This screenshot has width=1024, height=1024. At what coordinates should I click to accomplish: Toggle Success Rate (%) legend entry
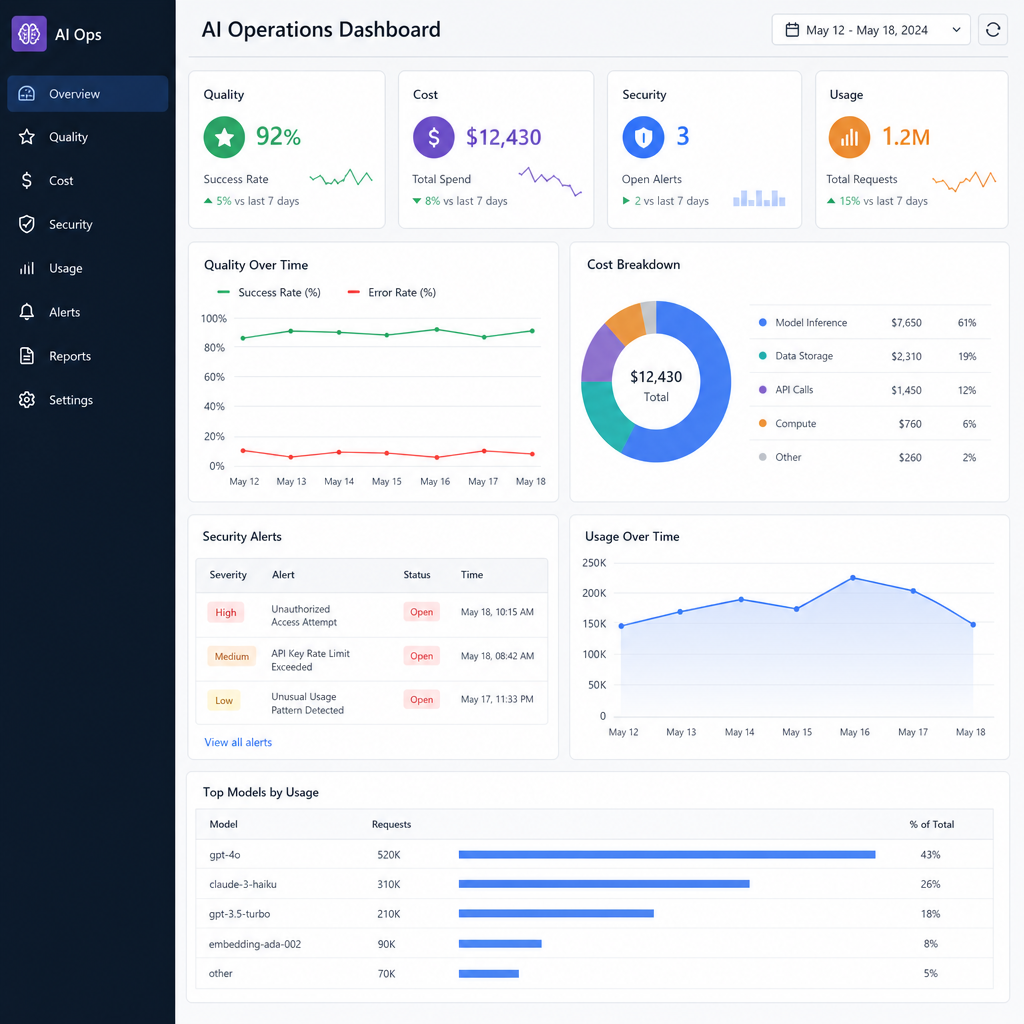[x=269, y=293]
